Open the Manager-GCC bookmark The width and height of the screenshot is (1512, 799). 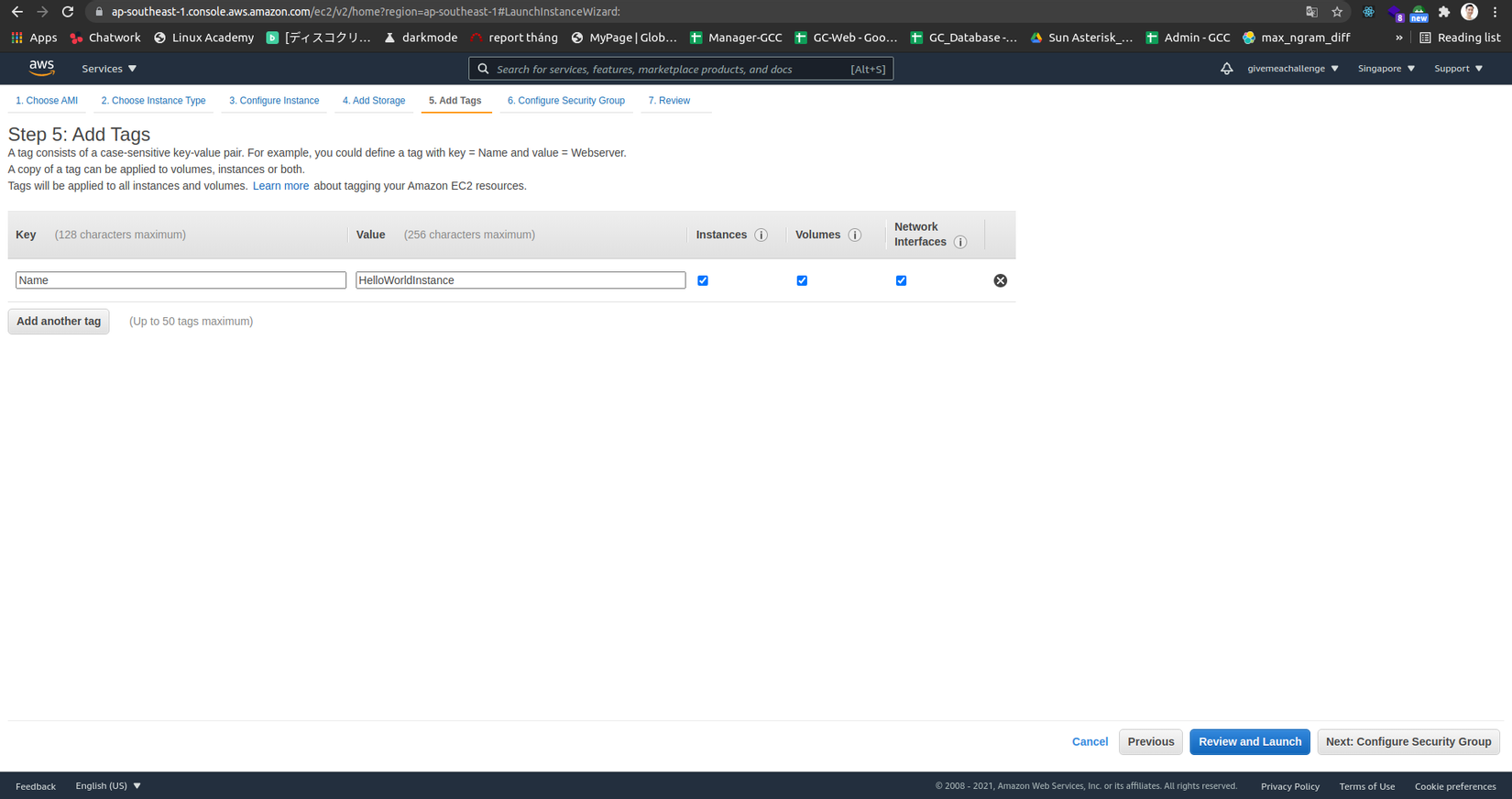pos(736,38)
